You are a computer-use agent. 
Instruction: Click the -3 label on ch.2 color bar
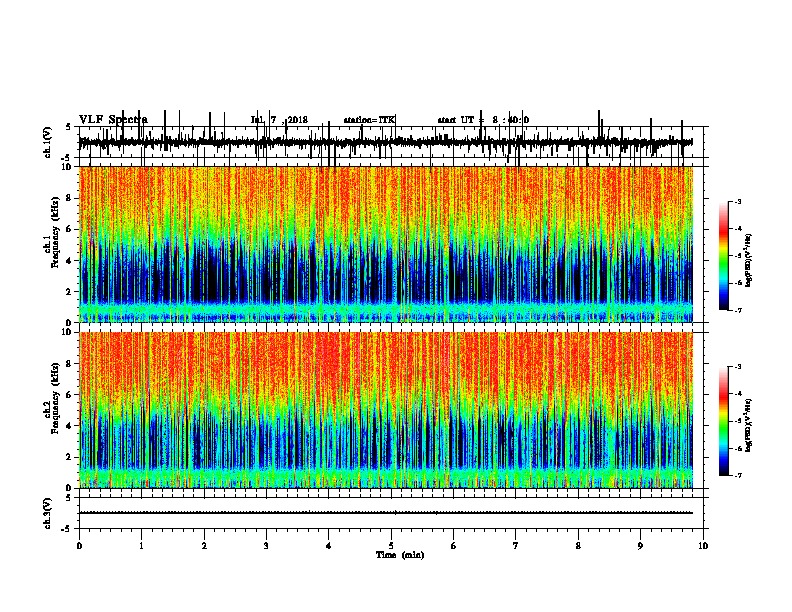click(x=738, y=367)
